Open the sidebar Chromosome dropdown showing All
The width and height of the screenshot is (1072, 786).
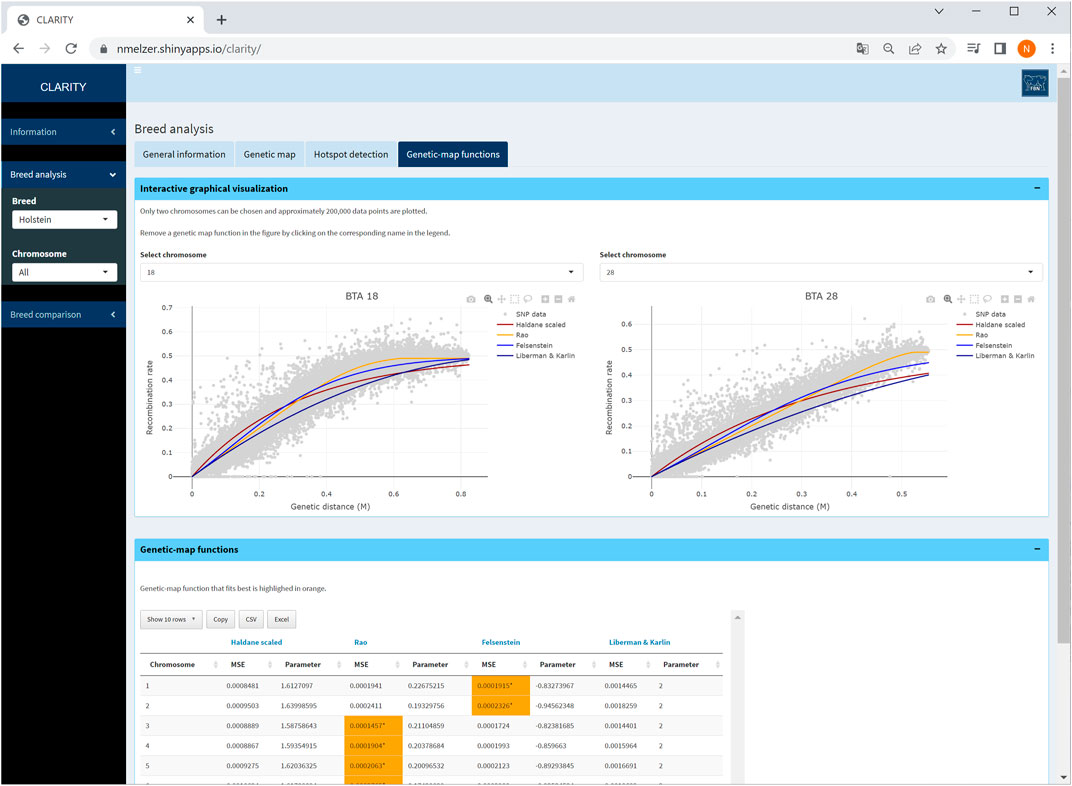64,272
